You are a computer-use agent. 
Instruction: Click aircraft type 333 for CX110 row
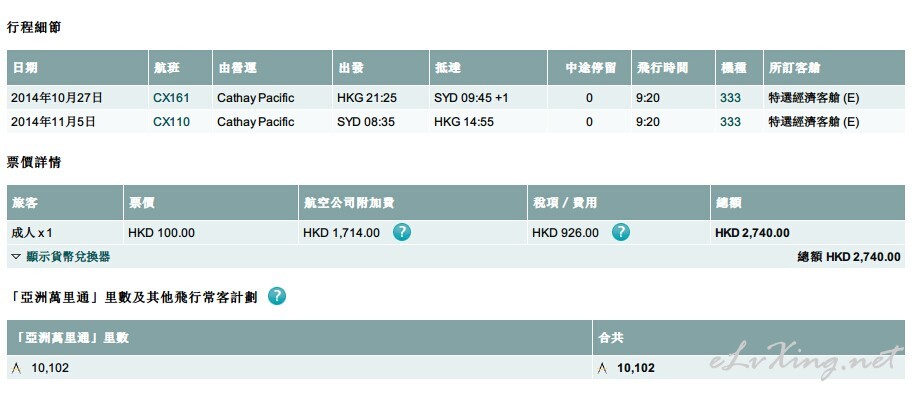[730, 122]
